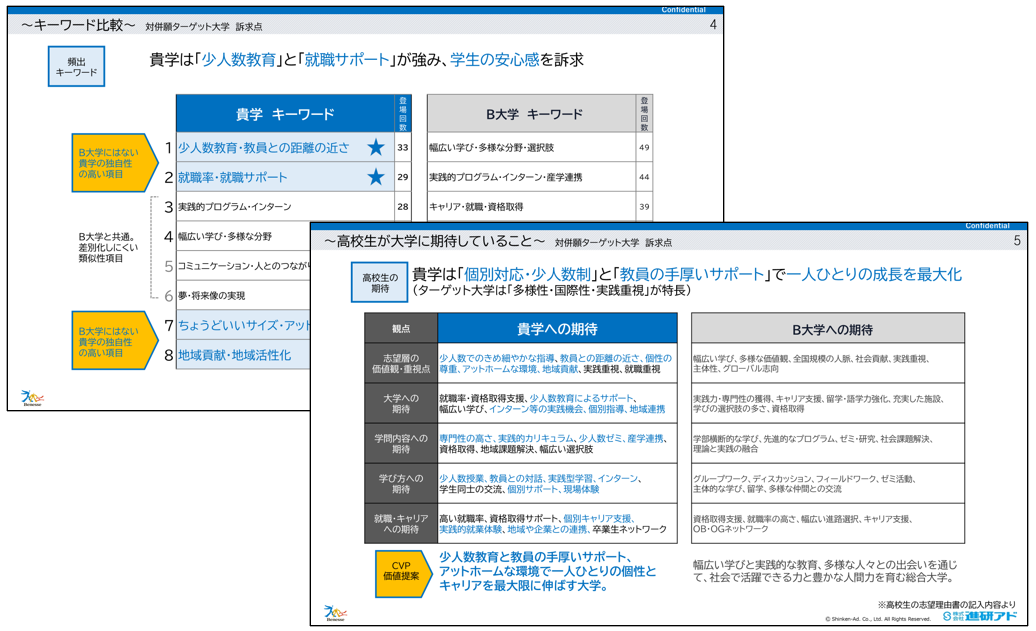Select the B大学 キーワード table header
Screen dimensions: 1036x631
click(532, 115)
